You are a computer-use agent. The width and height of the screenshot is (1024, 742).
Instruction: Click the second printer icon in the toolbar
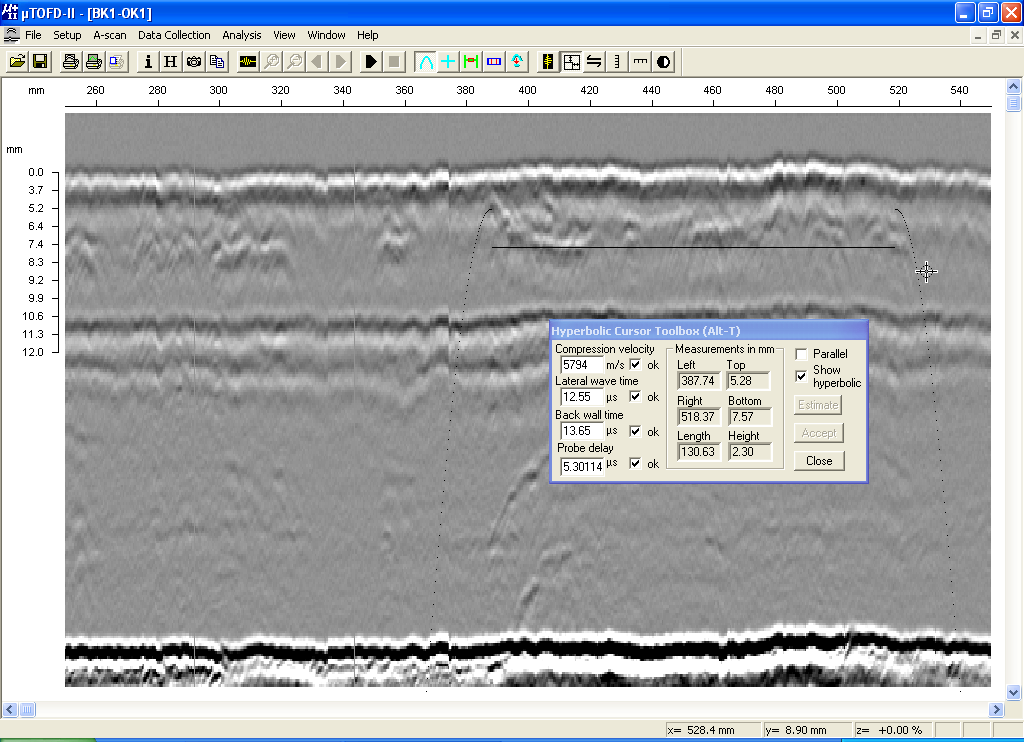[x=93, y=61]
